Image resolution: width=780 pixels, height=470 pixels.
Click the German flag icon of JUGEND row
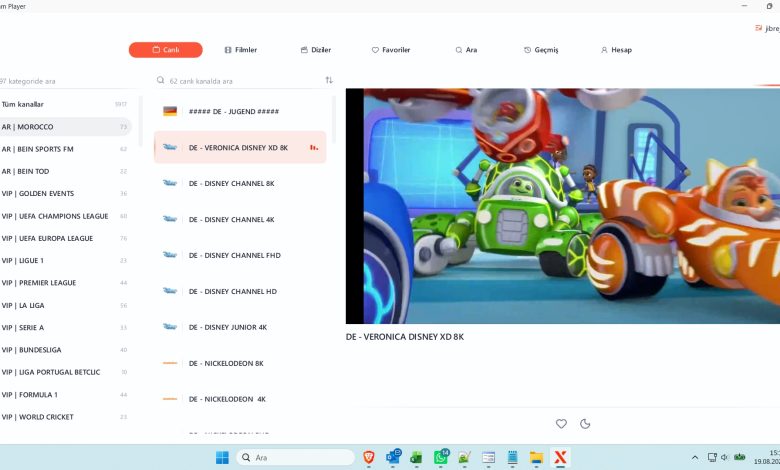tap(170, 111)
